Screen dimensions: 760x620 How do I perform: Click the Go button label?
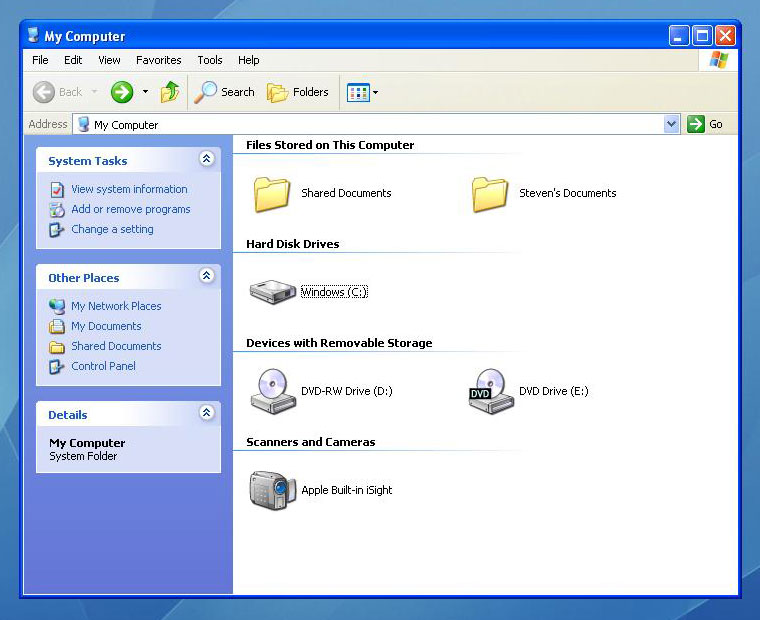pyautogui.click(x=716, y=125)
